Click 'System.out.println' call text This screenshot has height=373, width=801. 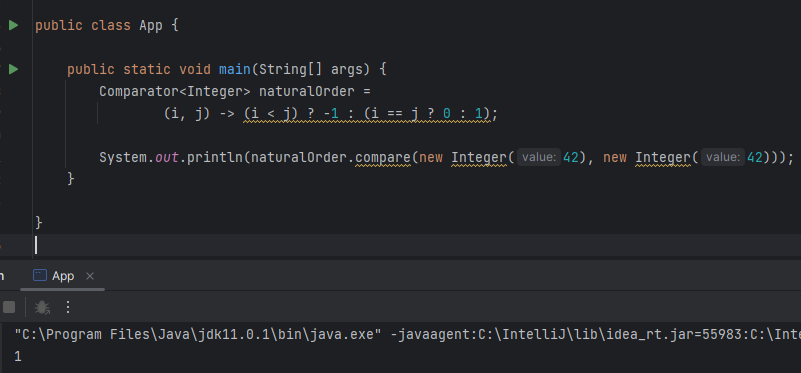171,157
